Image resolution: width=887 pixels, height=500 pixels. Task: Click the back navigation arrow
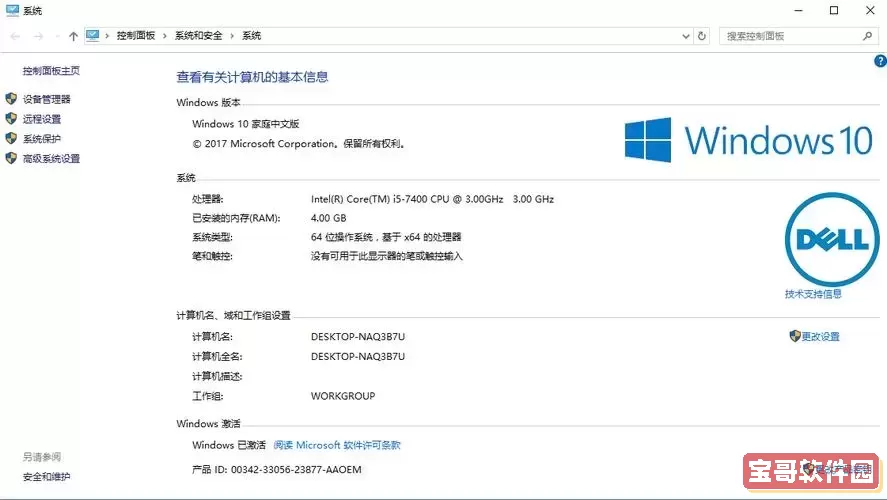15,36
